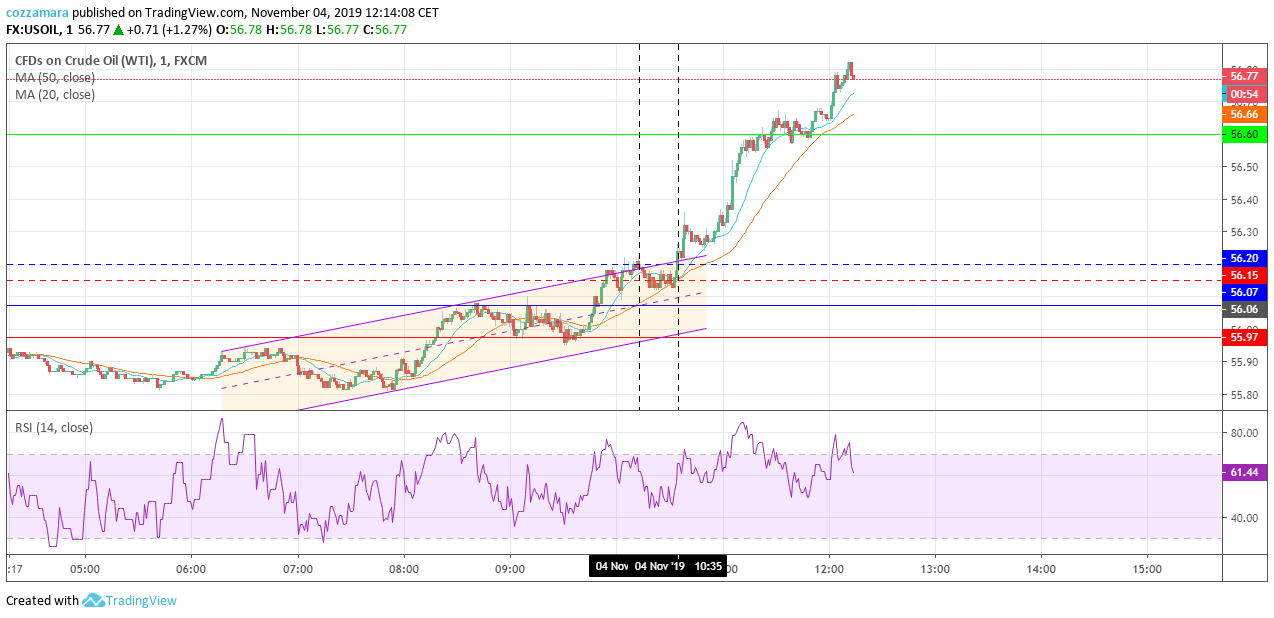Click the TradingView cloud logo icon
The image size is (1274, 618).
click(x=93, y=600)
